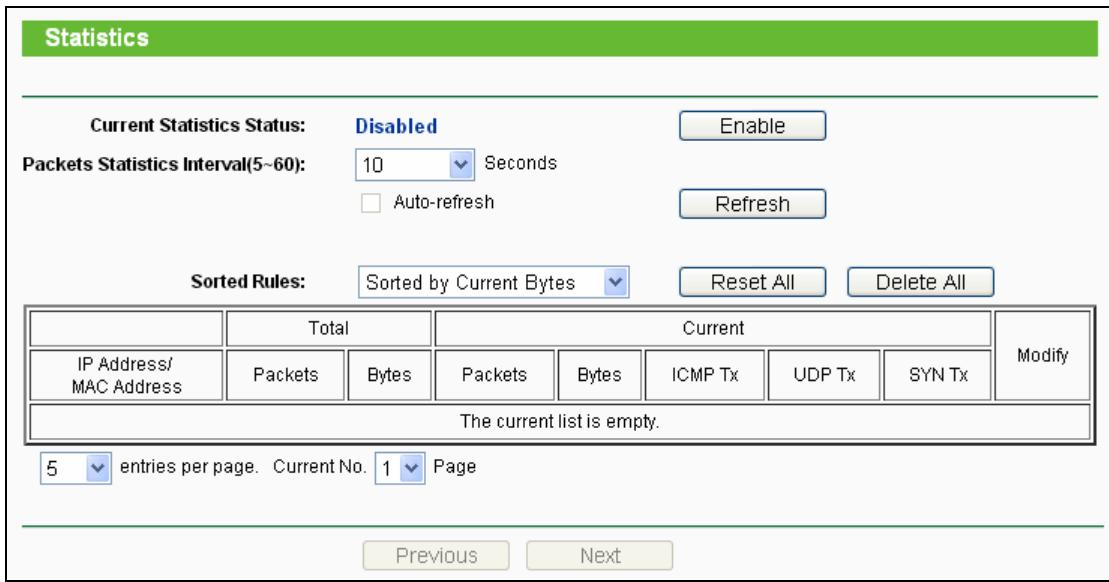Image resolution: width=1109 pixels, height=582 pixels.
Task: Click the Packets header under Total
Action: pyautogui.click(x=286, y=375)
